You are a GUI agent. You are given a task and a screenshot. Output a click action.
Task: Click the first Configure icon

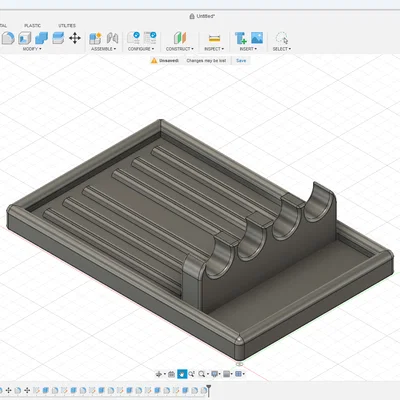(134, 38)
